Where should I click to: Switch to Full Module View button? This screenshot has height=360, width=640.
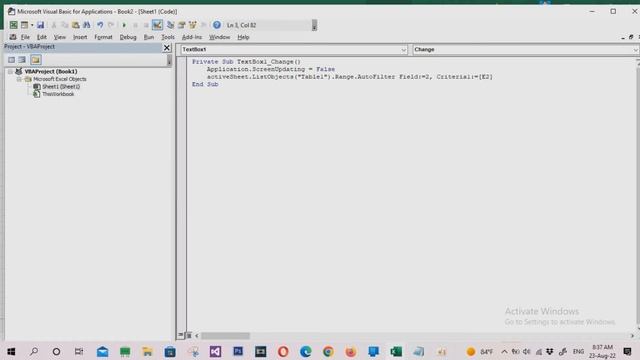click(189, 336)
